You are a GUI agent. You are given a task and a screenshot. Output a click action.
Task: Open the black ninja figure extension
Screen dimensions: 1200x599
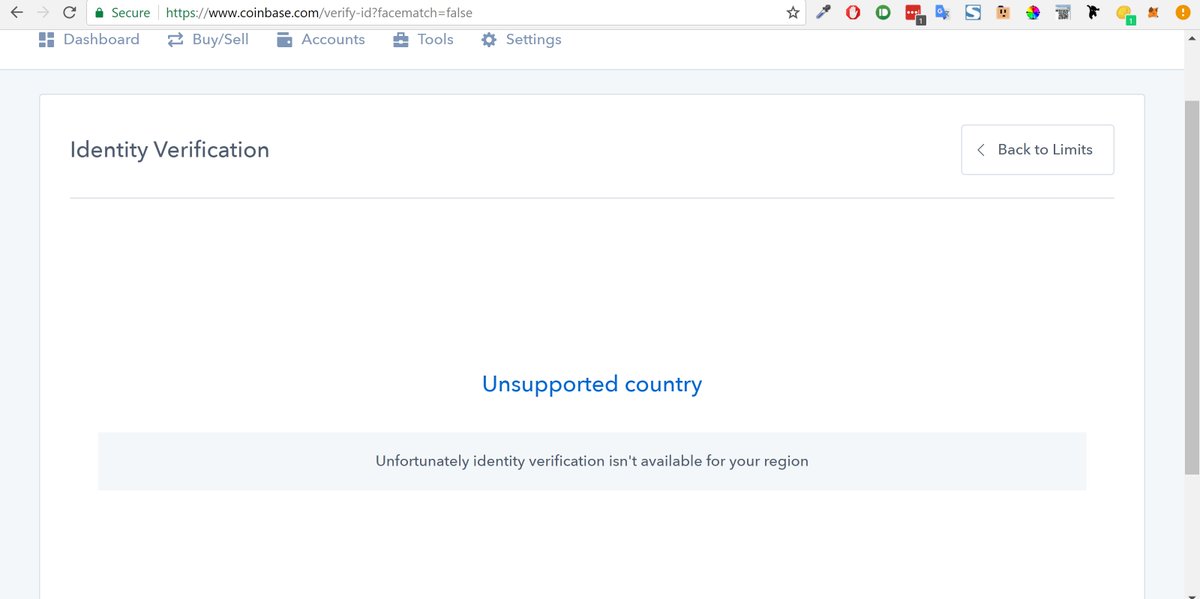pos(1093,13)
